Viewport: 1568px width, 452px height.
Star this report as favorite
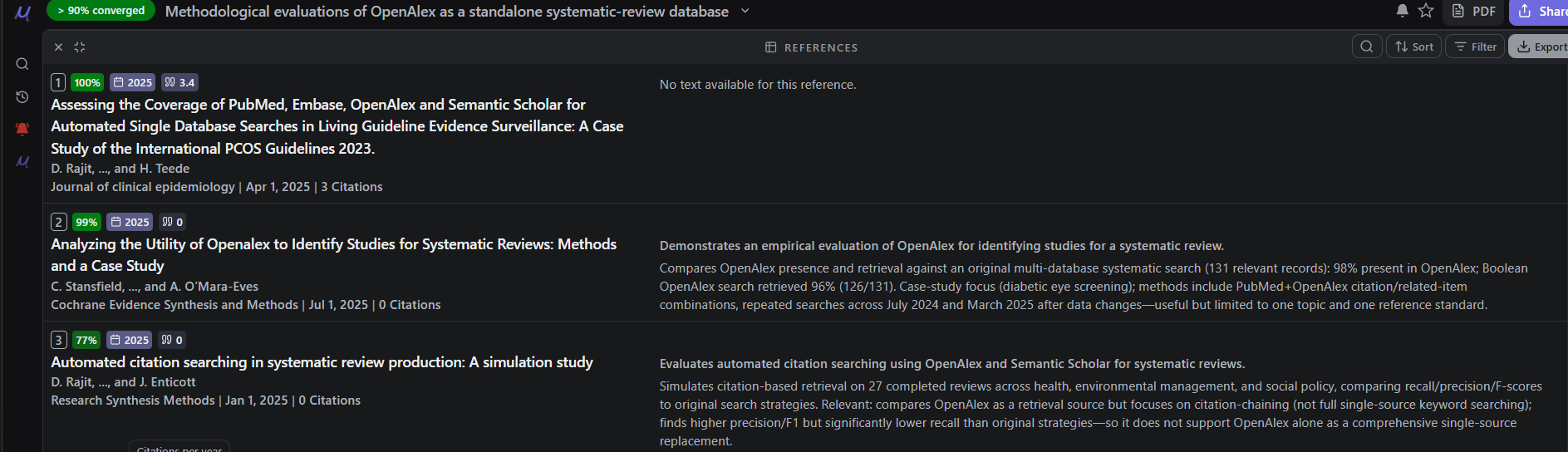coord(1426,11)
